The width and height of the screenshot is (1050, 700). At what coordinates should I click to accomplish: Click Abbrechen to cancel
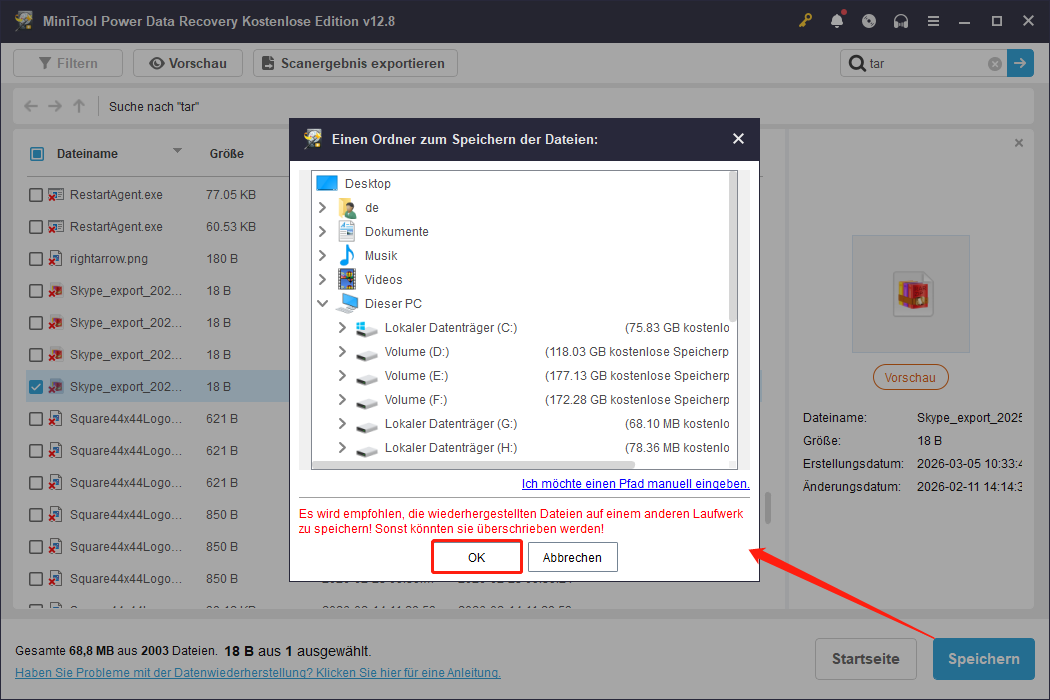point(573,557)
